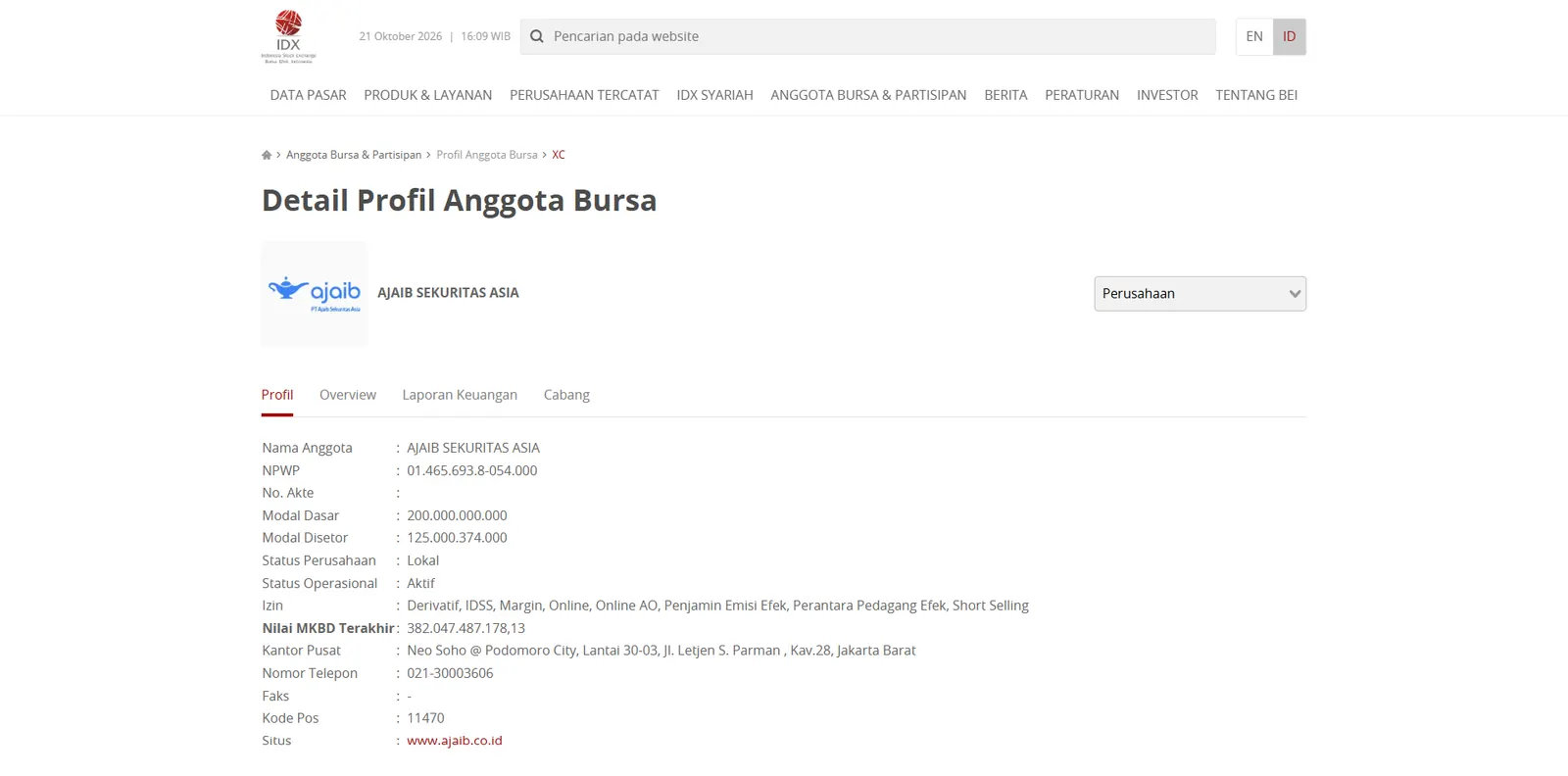This screenshot has height=776, width=1568.
Task: Open the Data Pasar menu
Action: 309,95
